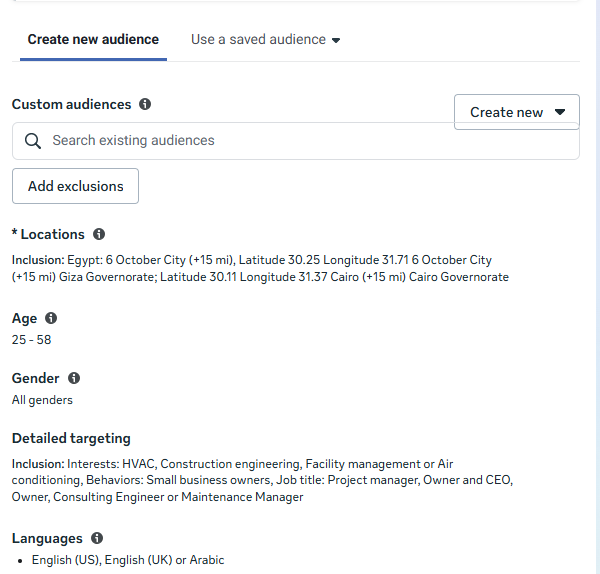
Task: Click the Custom audiences info icon
Action: (145, 104)
